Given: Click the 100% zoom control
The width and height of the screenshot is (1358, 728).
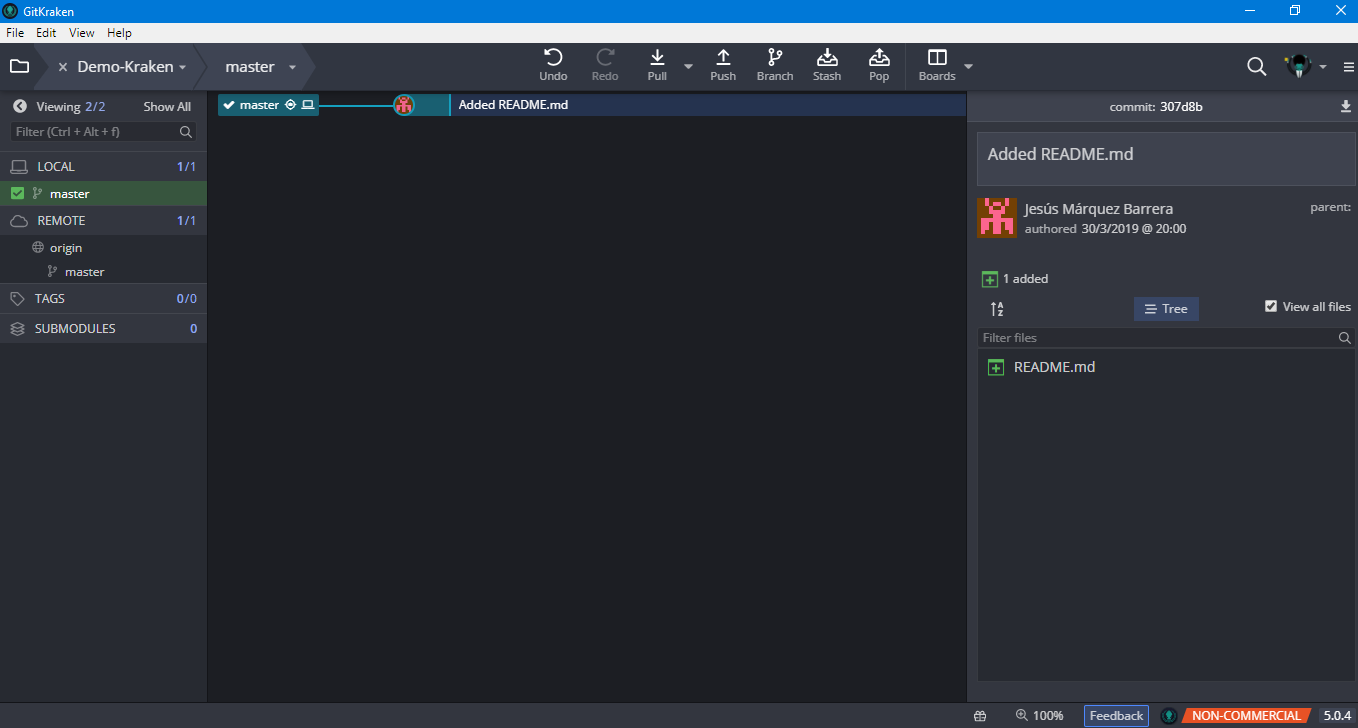Looking at the screenshot, I should (1039, 716).
